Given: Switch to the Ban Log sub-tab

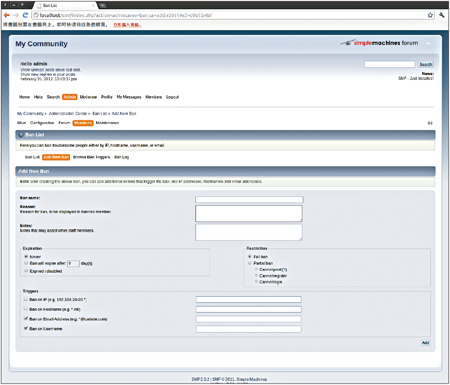Looking at the screenshot, I should pyautogui.click(x=121, y=157).
